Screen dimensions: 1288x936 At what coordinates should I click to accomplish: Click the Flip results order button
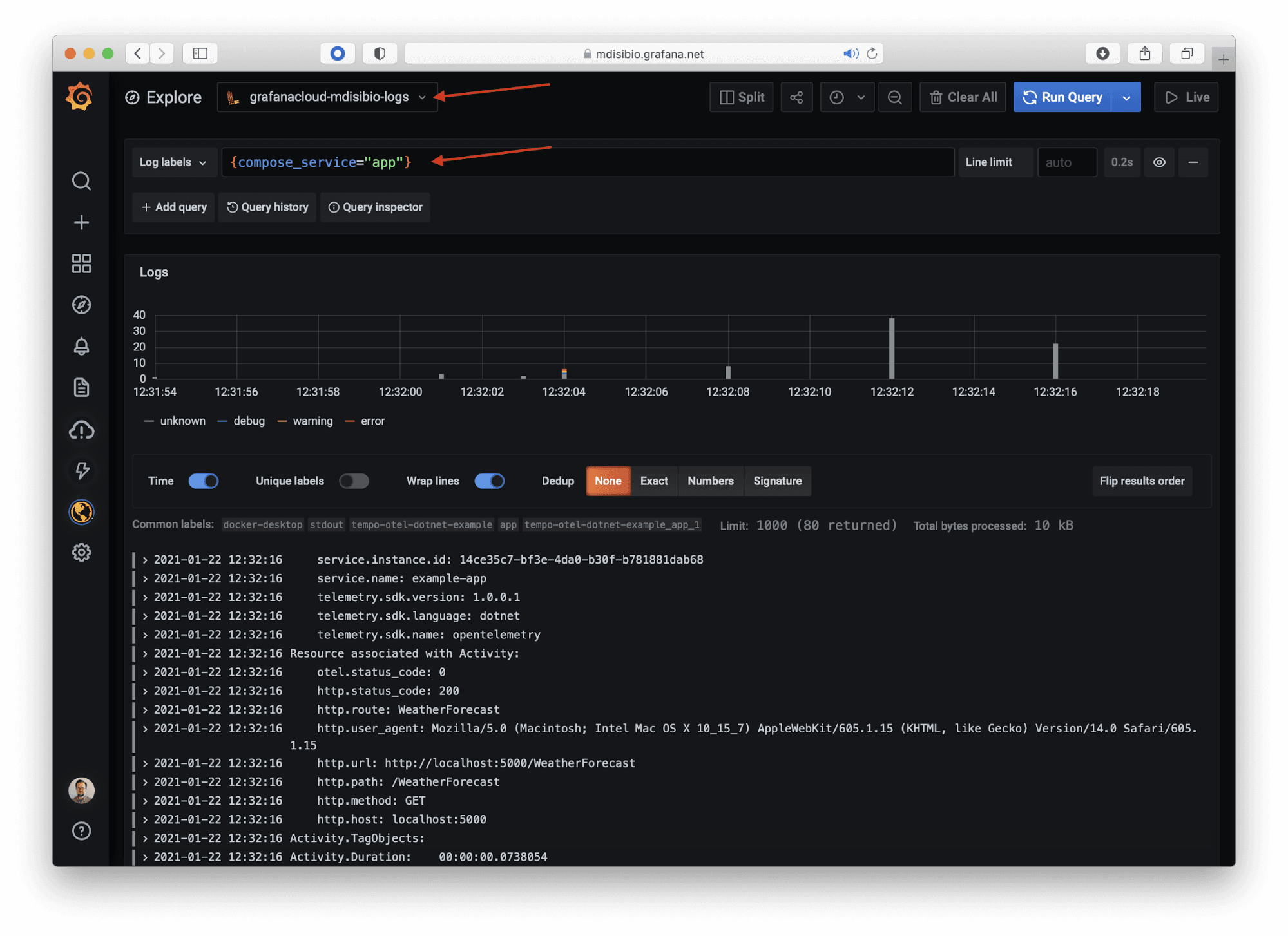1141,481
